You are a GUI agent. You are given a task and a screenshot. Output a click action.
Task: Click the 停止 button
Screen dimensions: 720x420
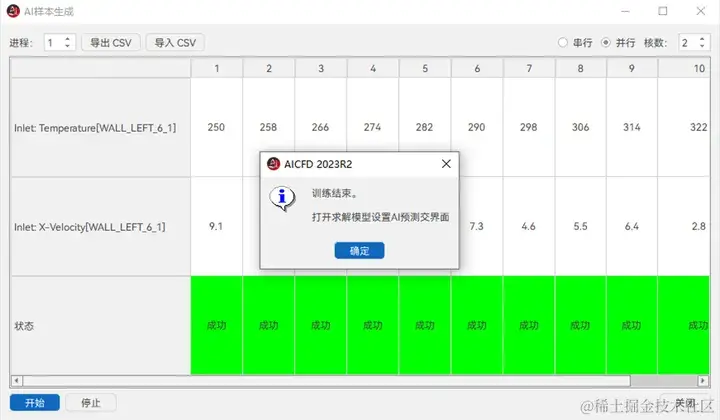pos(90,403)
